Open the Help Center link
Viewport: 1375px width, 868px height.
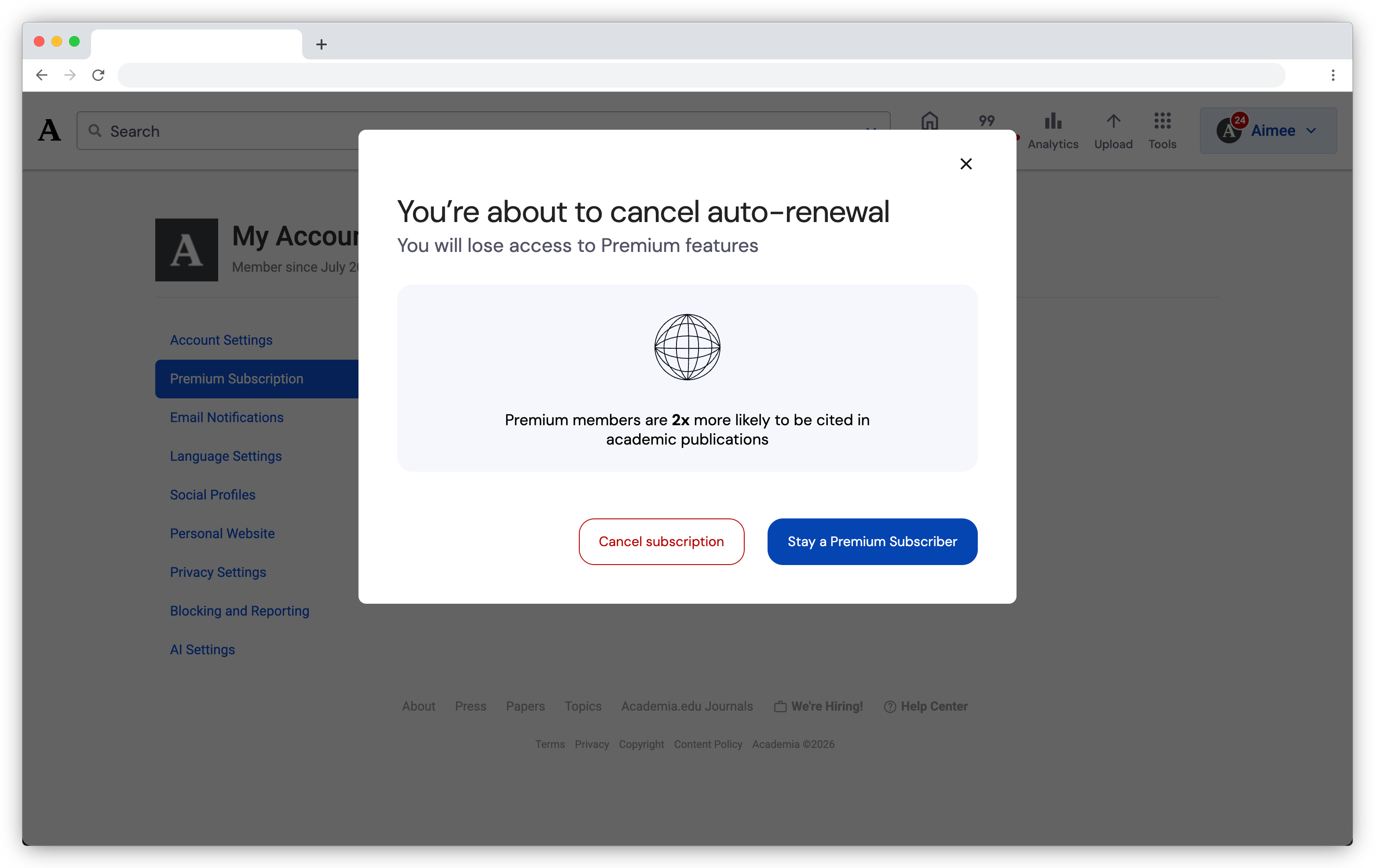[x=934, y=706]
